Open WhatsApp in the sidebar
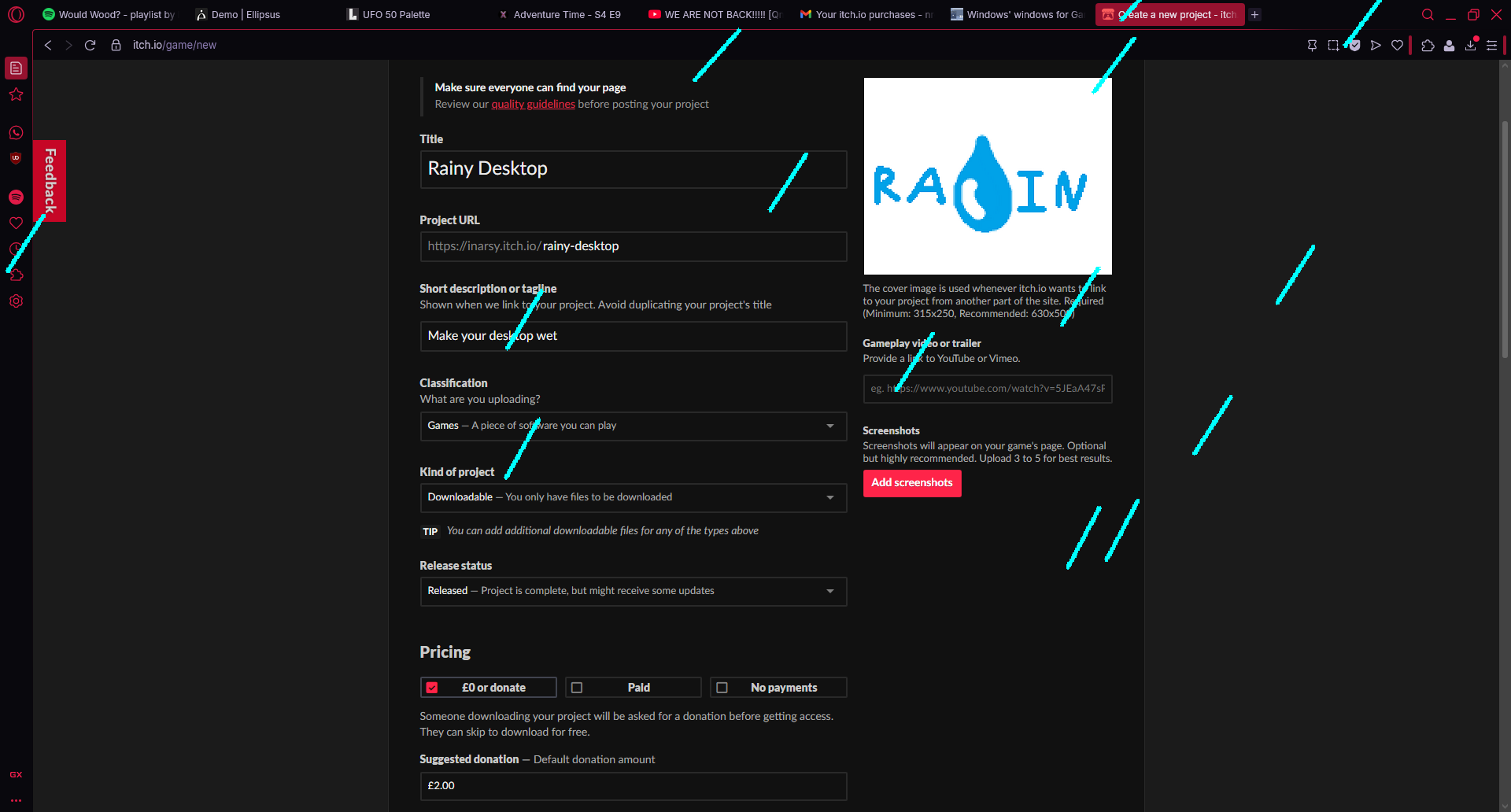 tap(16, 133)
